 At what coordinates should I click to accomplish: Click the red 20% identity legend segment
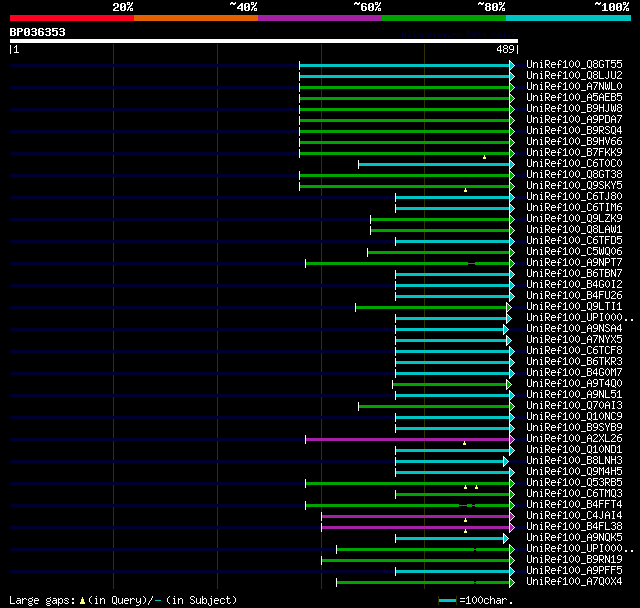[72, 18]
